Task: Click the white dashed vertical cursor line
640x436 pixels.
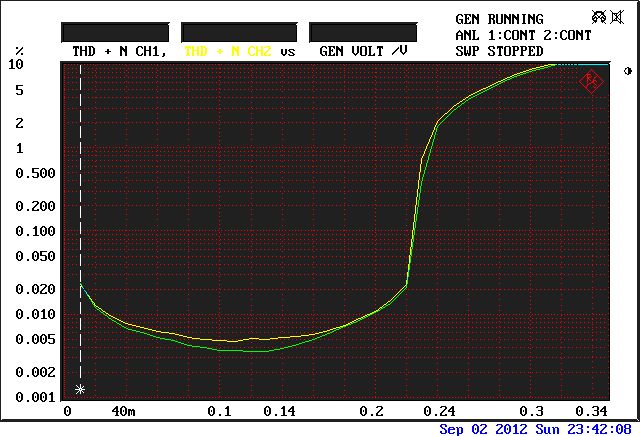Action: click(80, 221)
